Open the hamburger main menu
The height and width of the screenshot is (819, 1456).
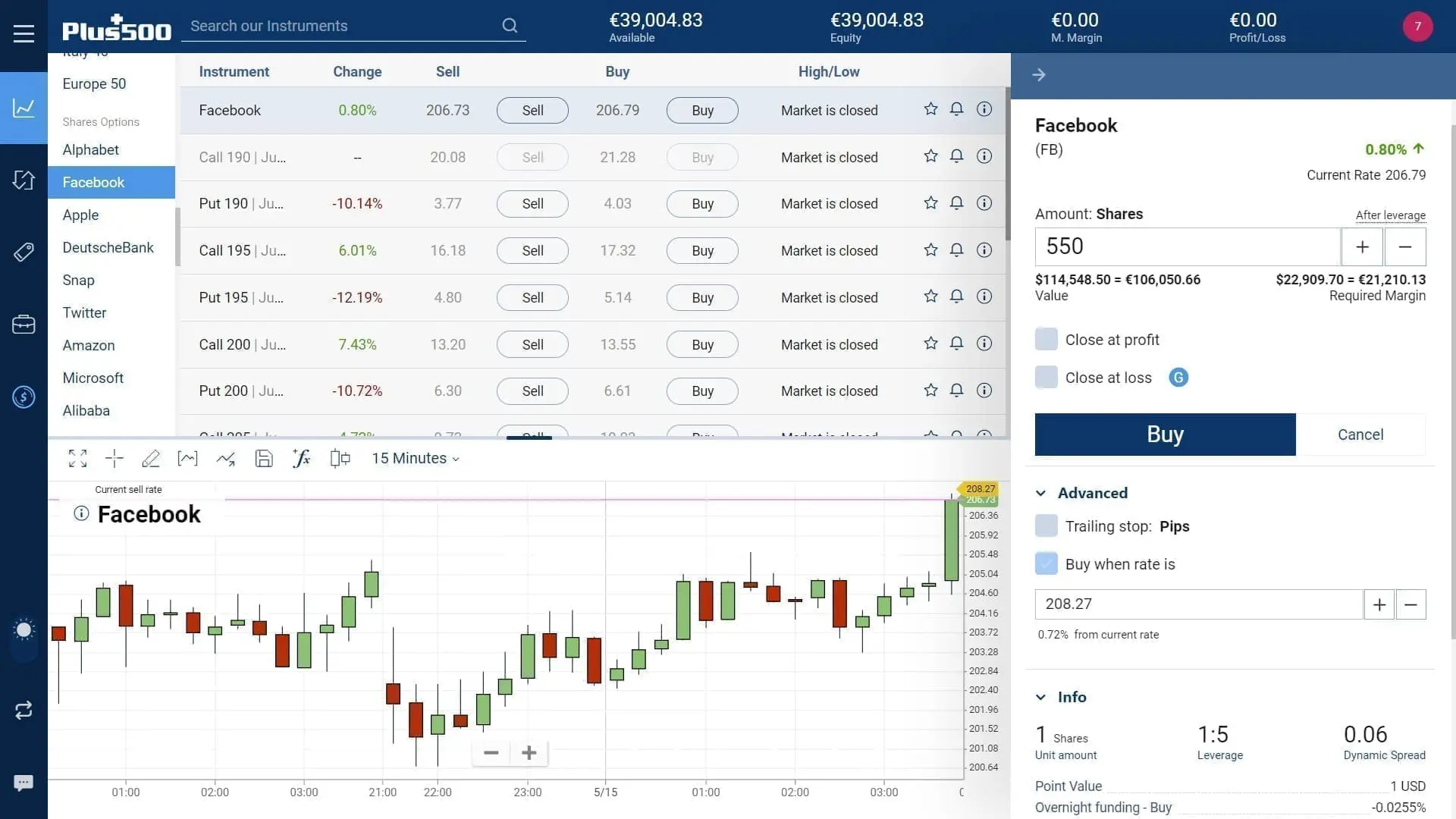[x=24, y=33]
